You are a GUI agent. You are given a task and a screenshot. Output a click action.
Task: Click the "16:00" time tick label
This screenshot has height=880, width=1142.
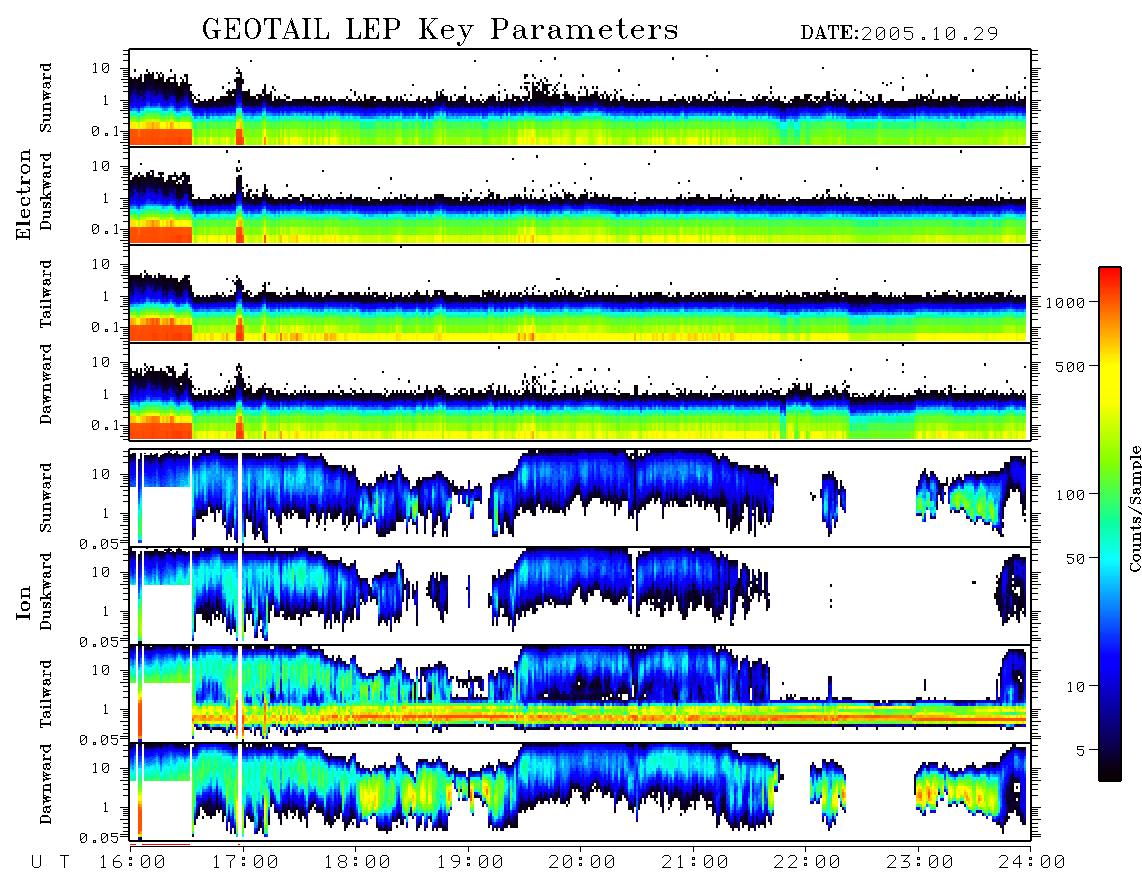(133, 862)
